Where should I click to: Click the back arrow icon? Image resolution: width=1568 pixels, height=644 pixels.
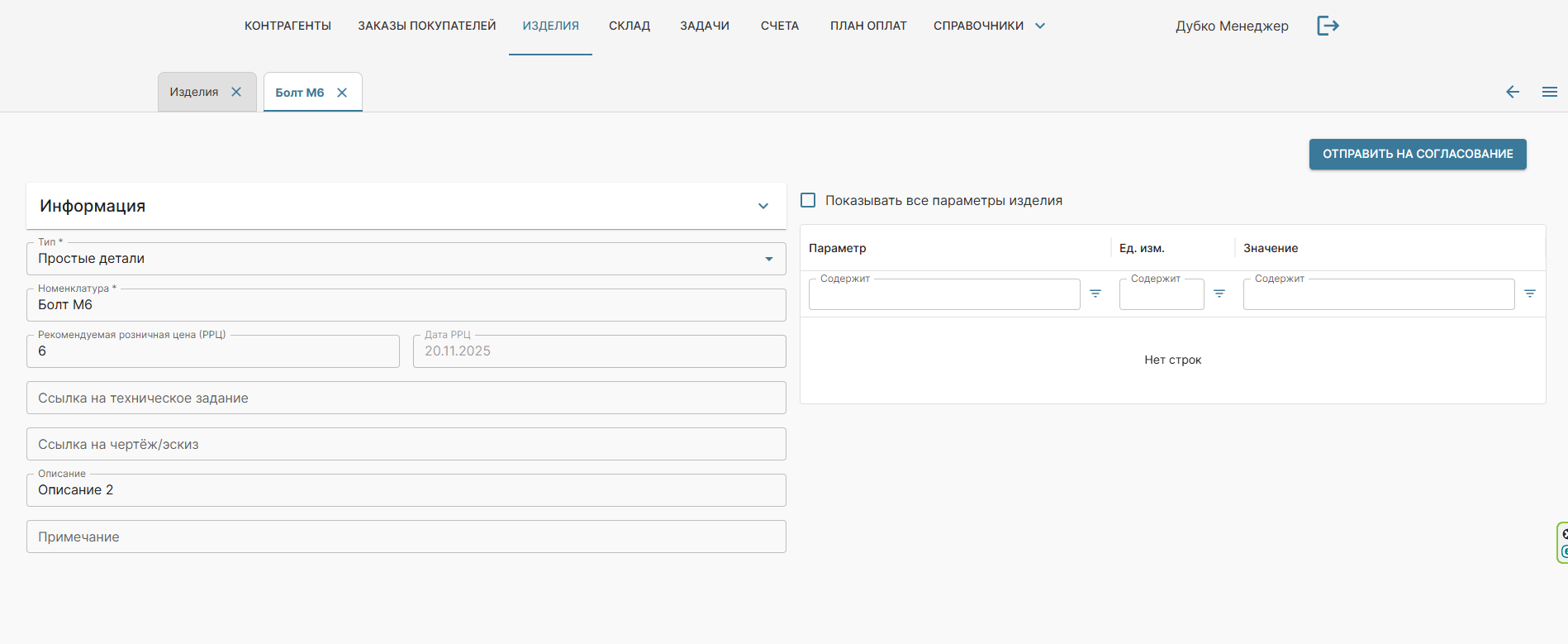[1513, 92]
